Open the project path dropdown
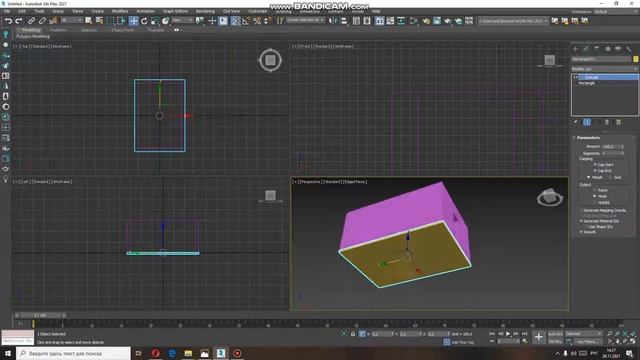The height and width of the screenshot is (360, 640). coord(513,20)
